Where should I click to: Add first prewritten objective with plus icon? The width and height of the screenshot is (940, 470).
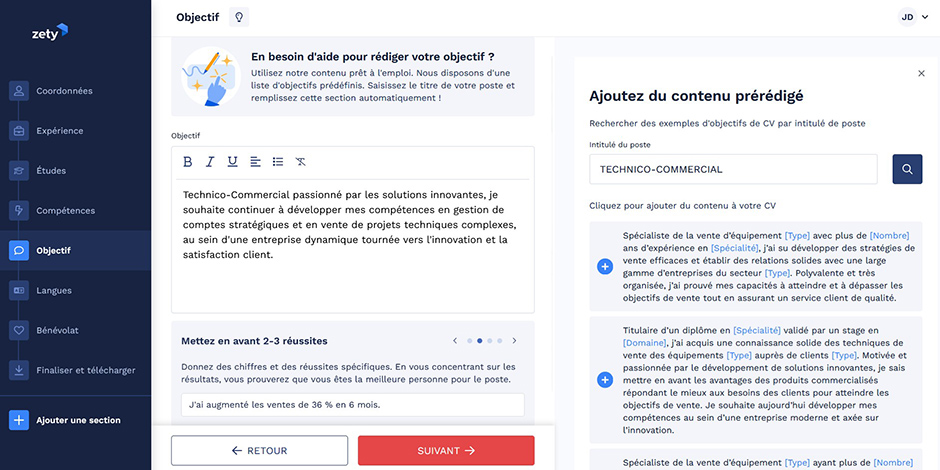pos(605,266)
